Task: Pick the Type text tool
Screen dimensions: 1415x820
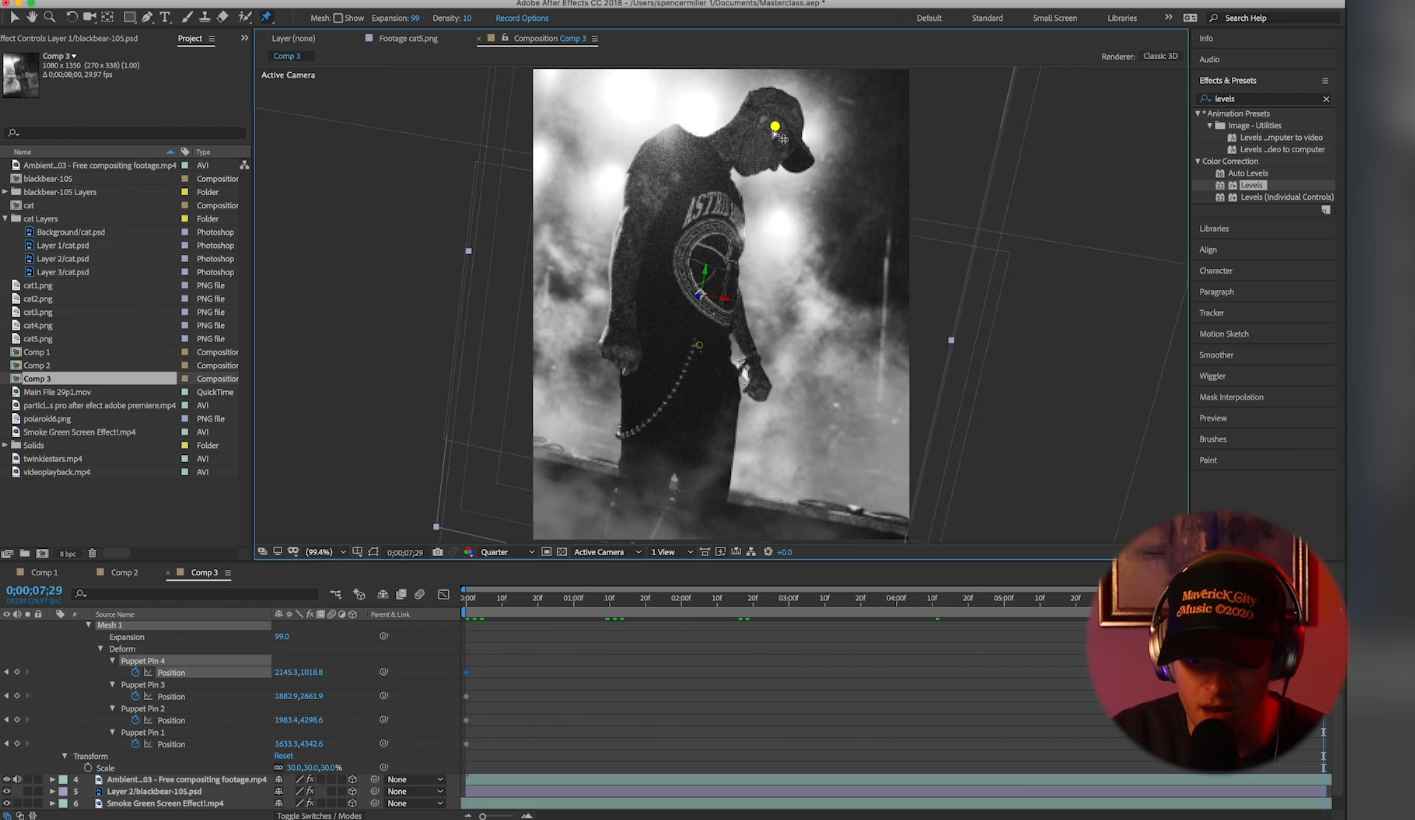Action: coord(165,18)
